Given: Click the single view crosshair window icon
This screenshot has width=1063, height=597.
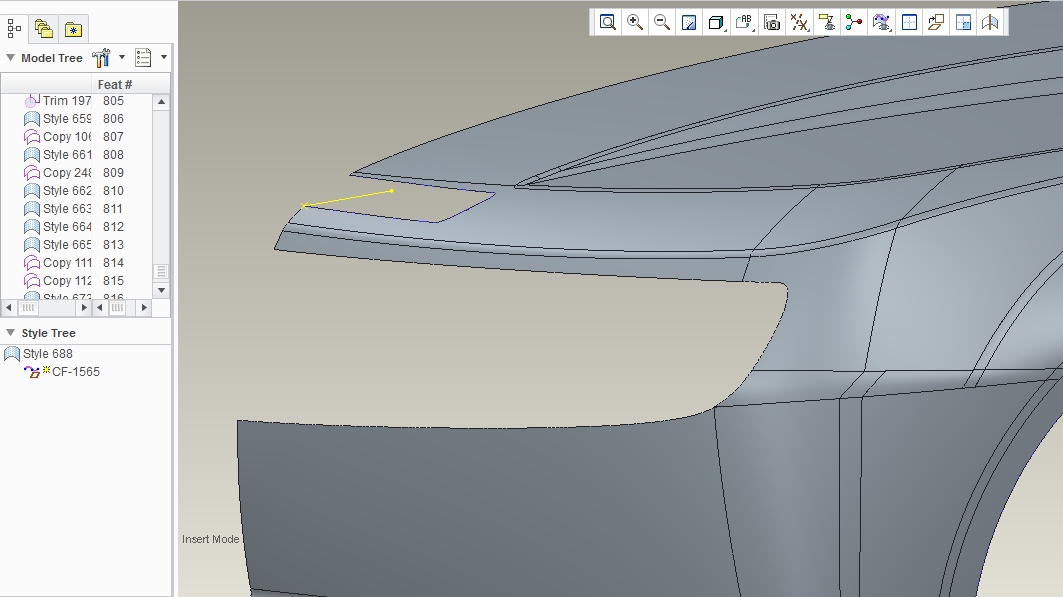Looking at the screenshot, I should coord(909,22).
